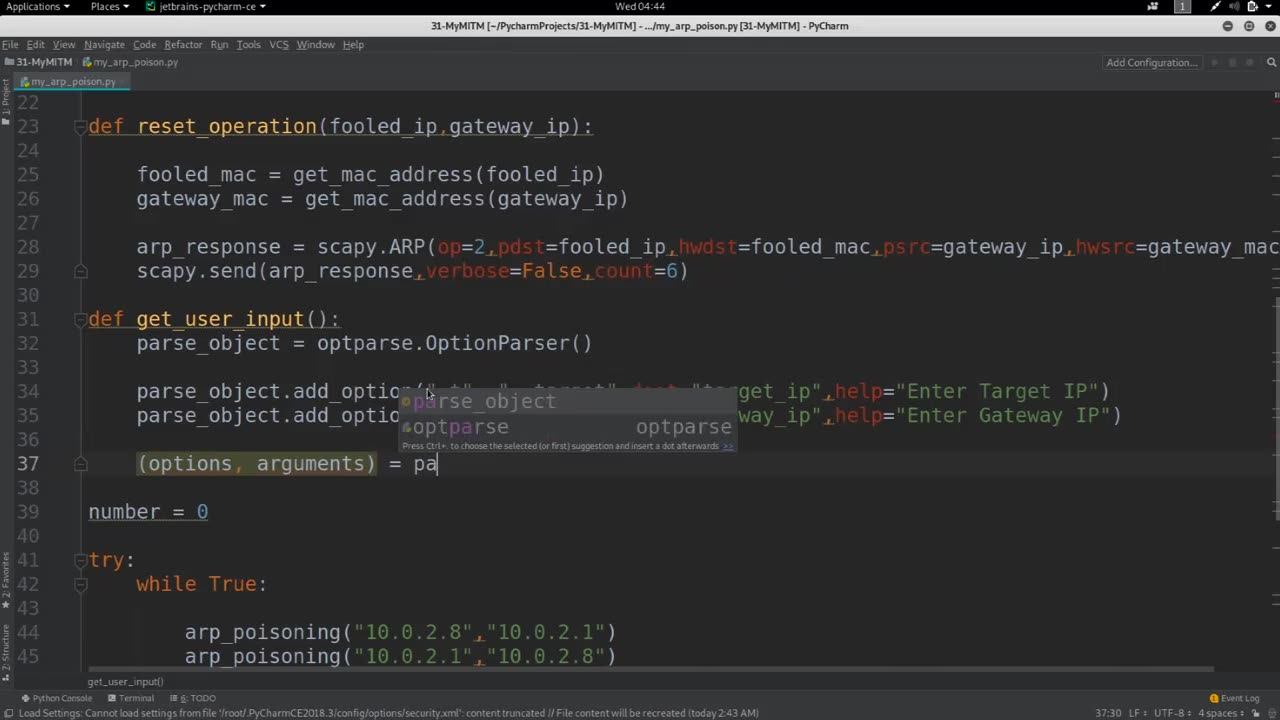Collapse get_user_input function fold marker
The width and height of the screenshot is (1280, 720).
pyautogui.click(x=81, y=319)
